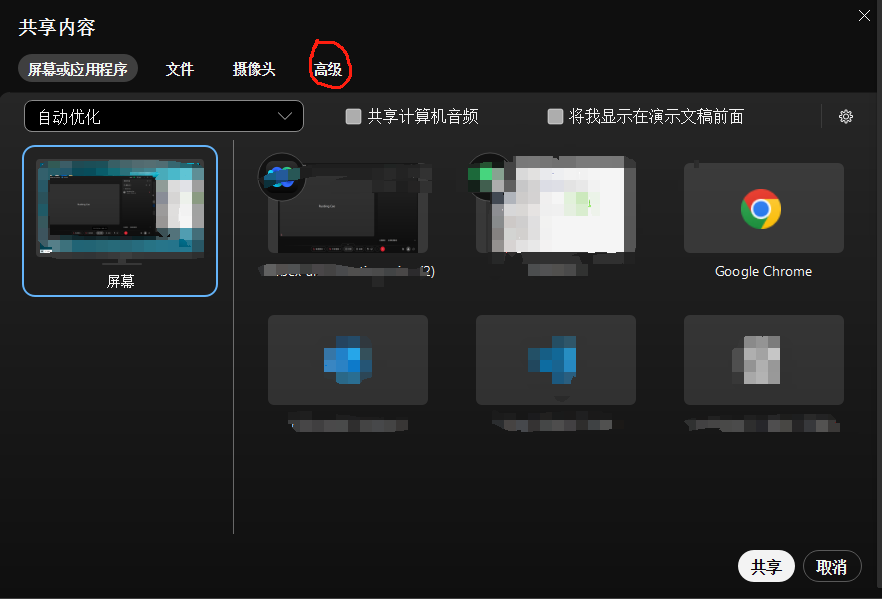882x599 pixels.
Task: Switch to the 文件 tab
Action: pos(180,69)
